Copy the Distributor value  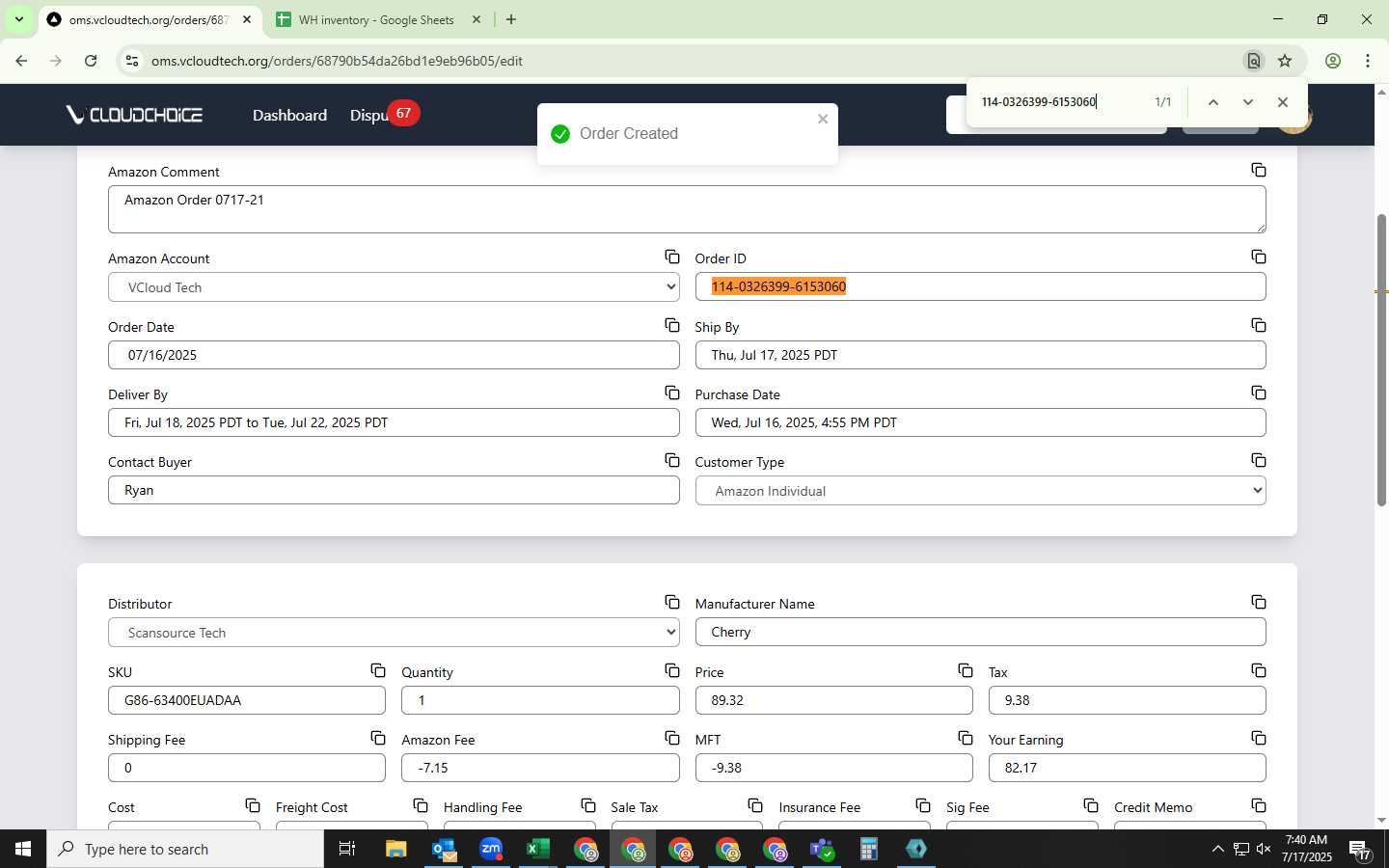pyautogui.click(x=672, y=602)
